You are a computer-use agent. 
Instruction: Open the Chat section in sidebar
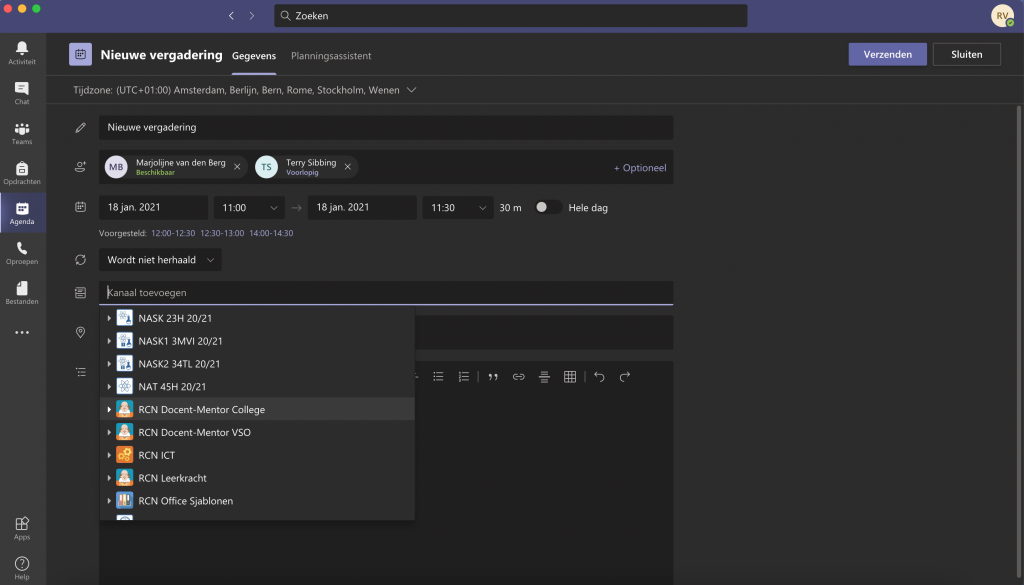22,93
